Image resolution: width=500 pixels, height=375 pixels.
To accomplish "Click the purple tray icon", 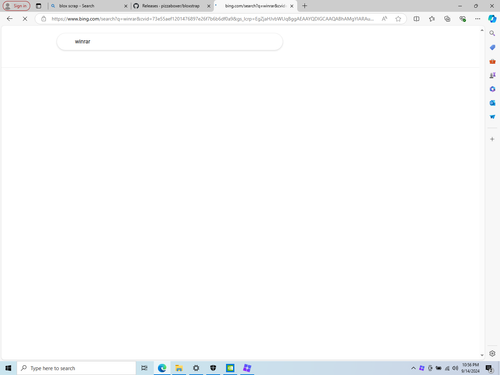I will pos(422,368).
